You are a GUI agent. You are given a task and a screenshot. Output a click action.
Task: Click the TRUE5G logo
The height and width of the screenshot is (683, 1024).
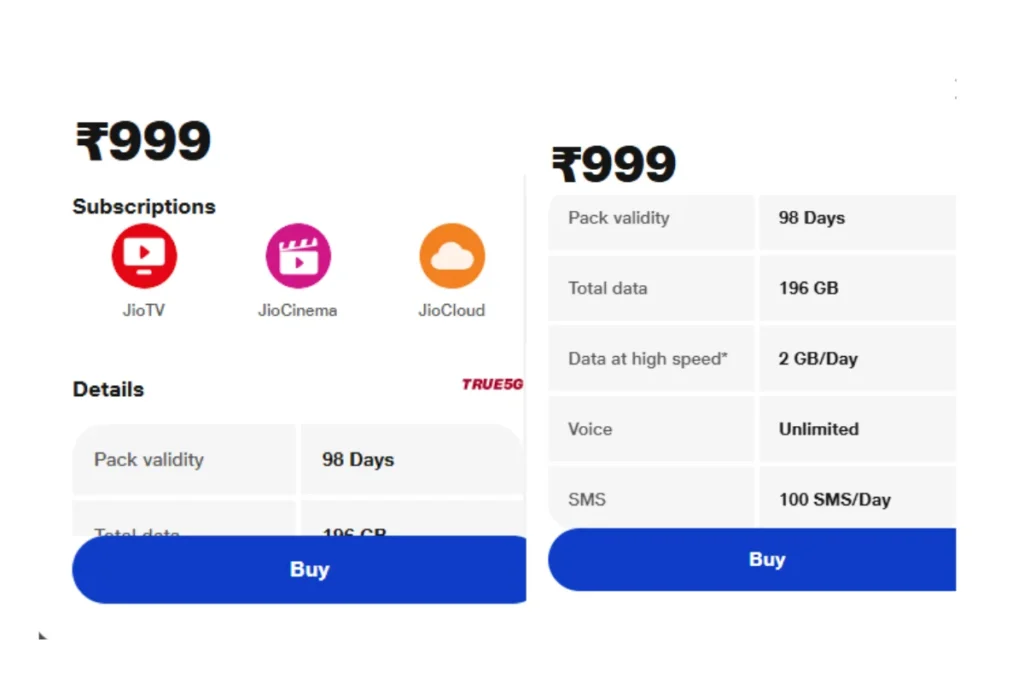(492, 384)
